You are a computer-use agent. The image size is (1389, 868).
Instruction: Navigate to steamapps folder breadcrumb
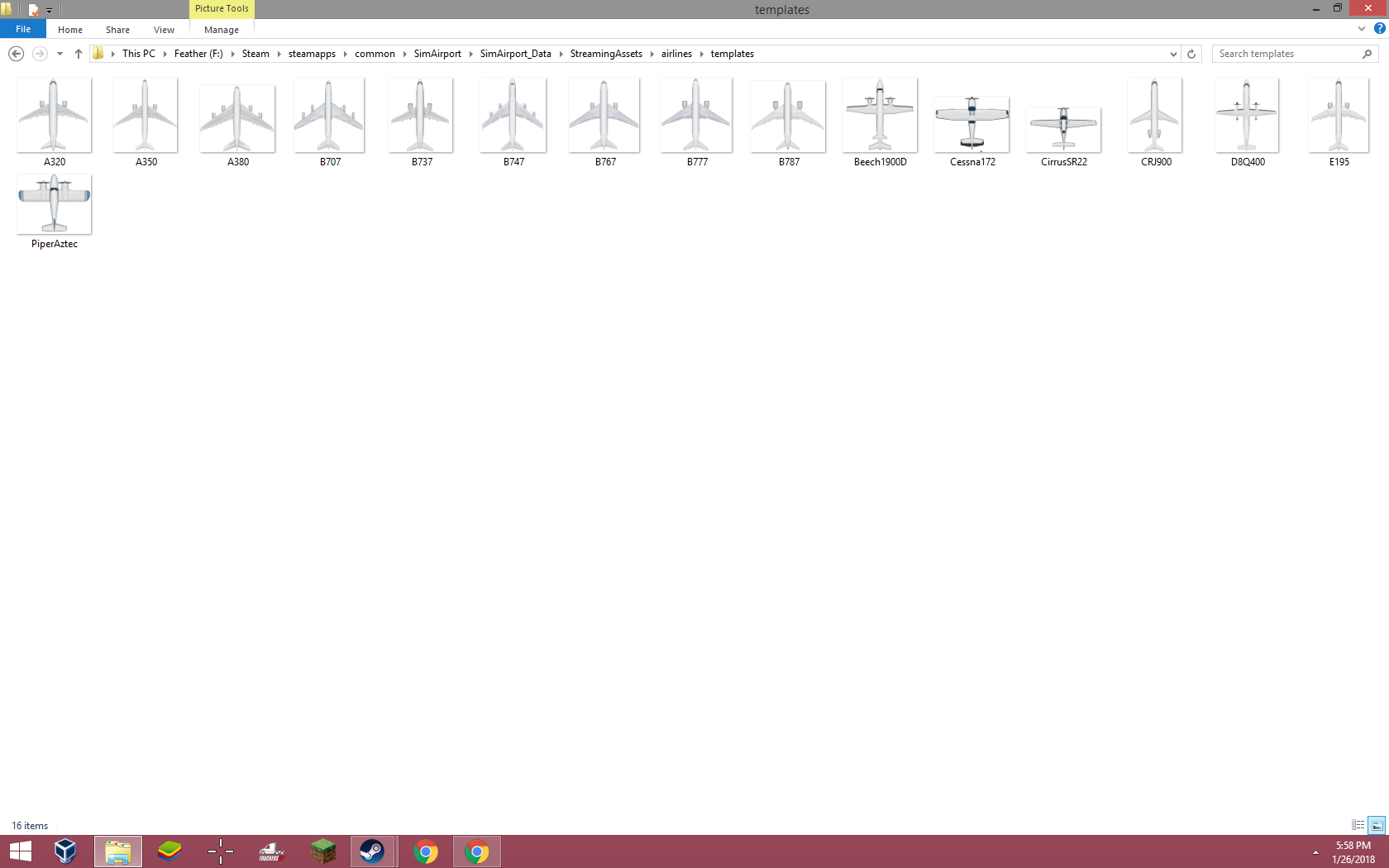(x=312, y=54)
